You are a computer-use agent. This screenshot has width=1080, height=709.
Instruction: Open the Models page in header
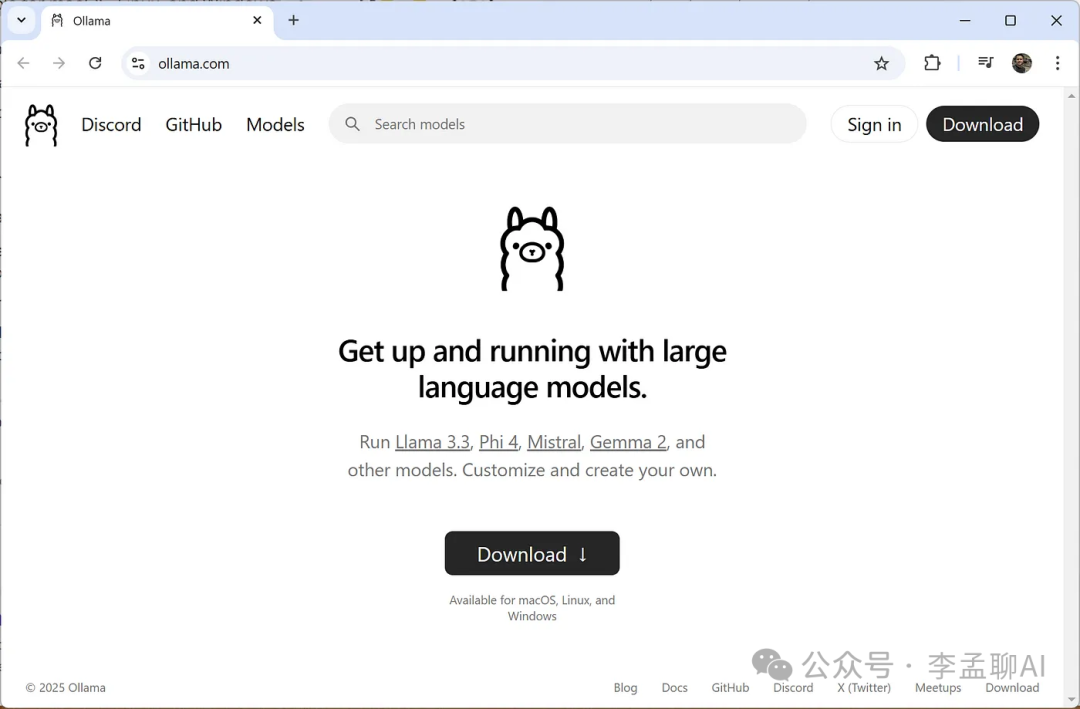(x=275, y=125)
